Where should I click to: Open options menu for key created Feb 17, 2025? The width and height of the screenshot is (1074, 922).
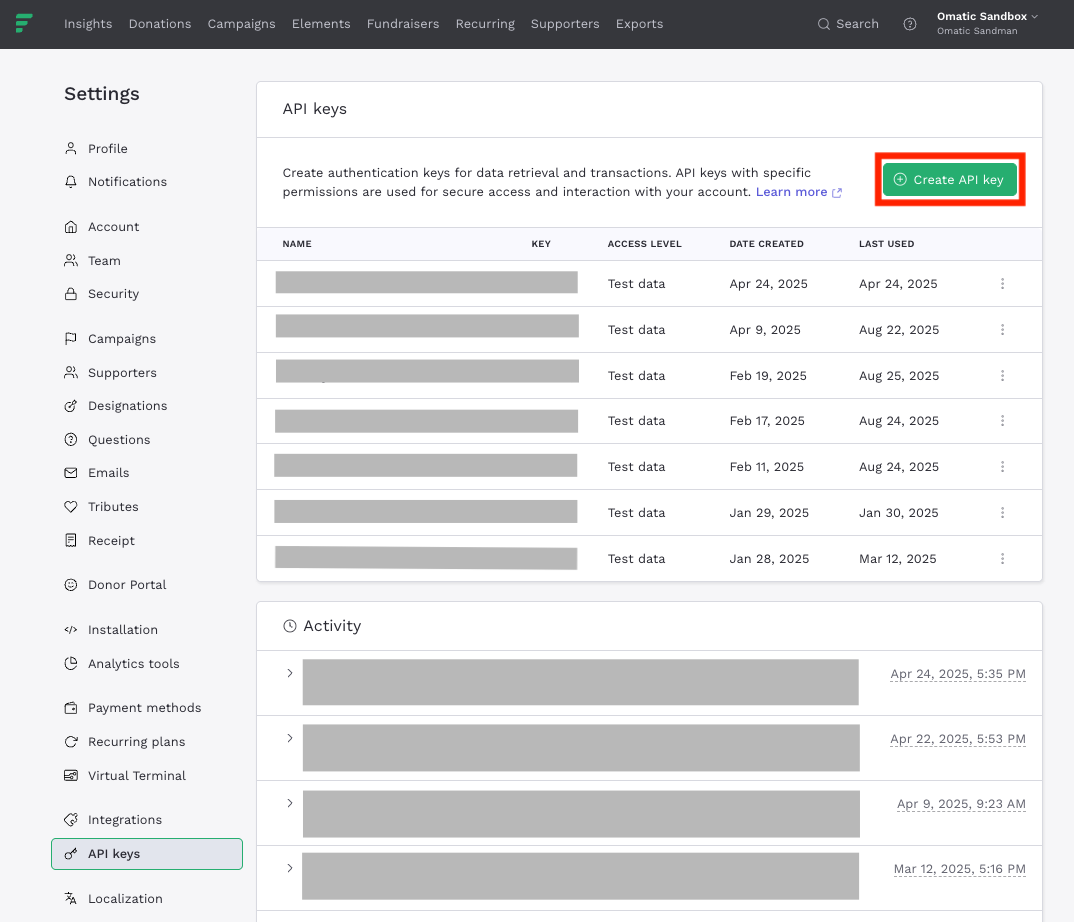pyautogui.click(x=1002, y=421)
